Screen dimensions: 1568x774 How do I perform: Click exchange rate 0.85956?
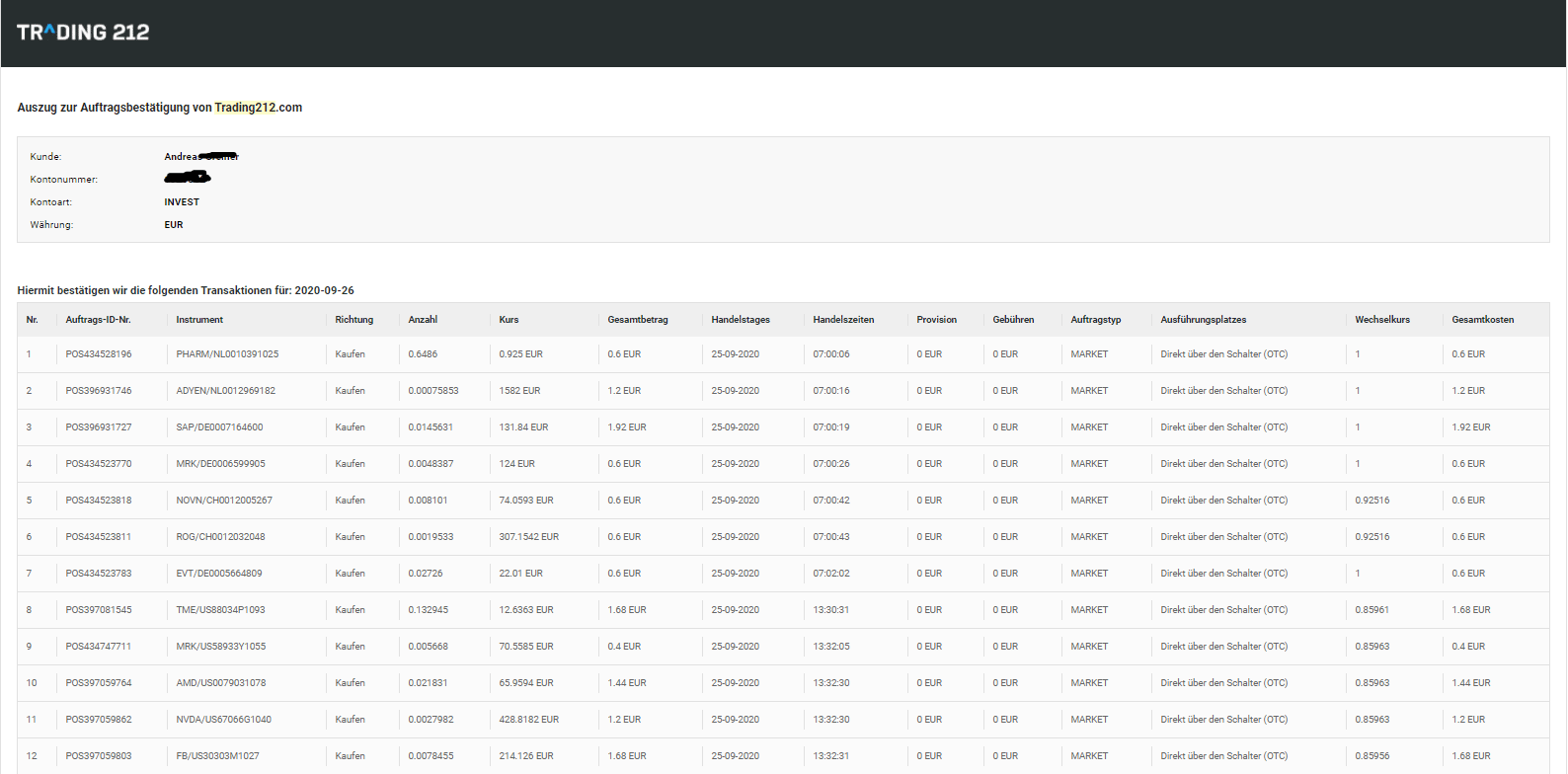pos(1372,756)
